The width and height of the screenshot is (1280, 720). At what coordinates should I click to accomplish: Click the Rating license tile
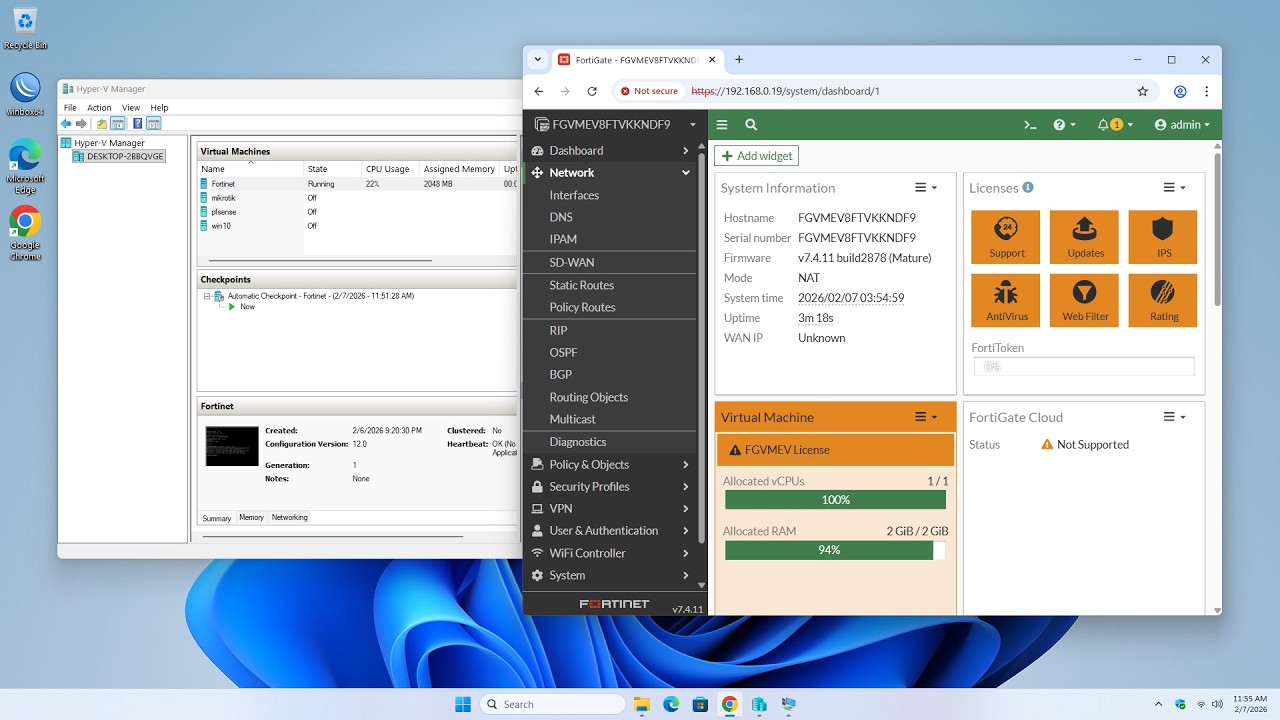click(x=1163, y=300)
